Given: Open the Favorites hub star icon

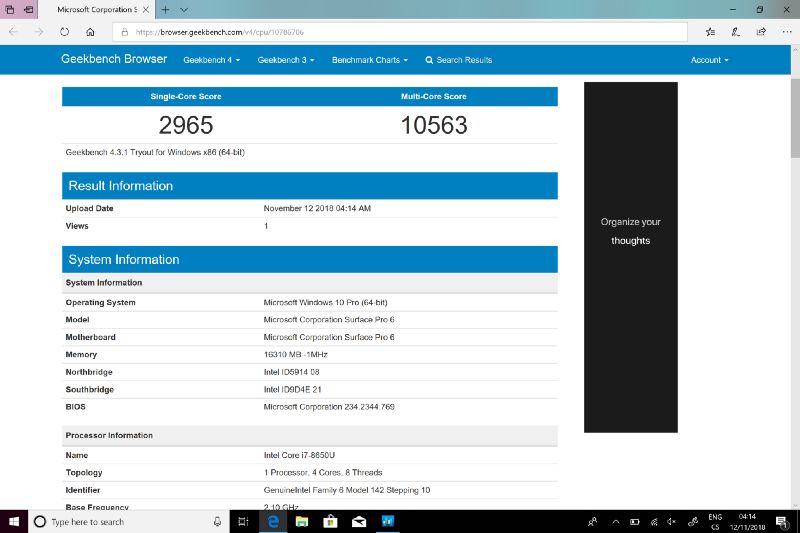Looking at the screenshot, I should pos(710,32).
